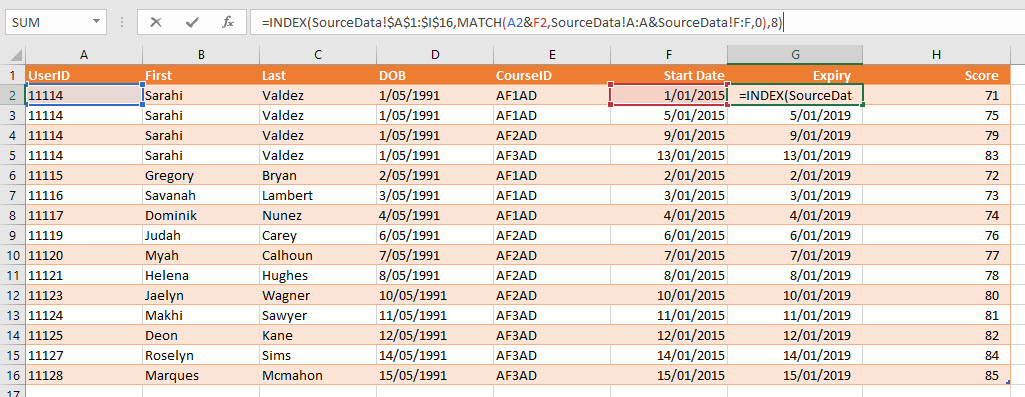Open Insert Function fx dialog
This screenshot has width=1025, height=397.
pyautogui.click(x=227, y=22)
